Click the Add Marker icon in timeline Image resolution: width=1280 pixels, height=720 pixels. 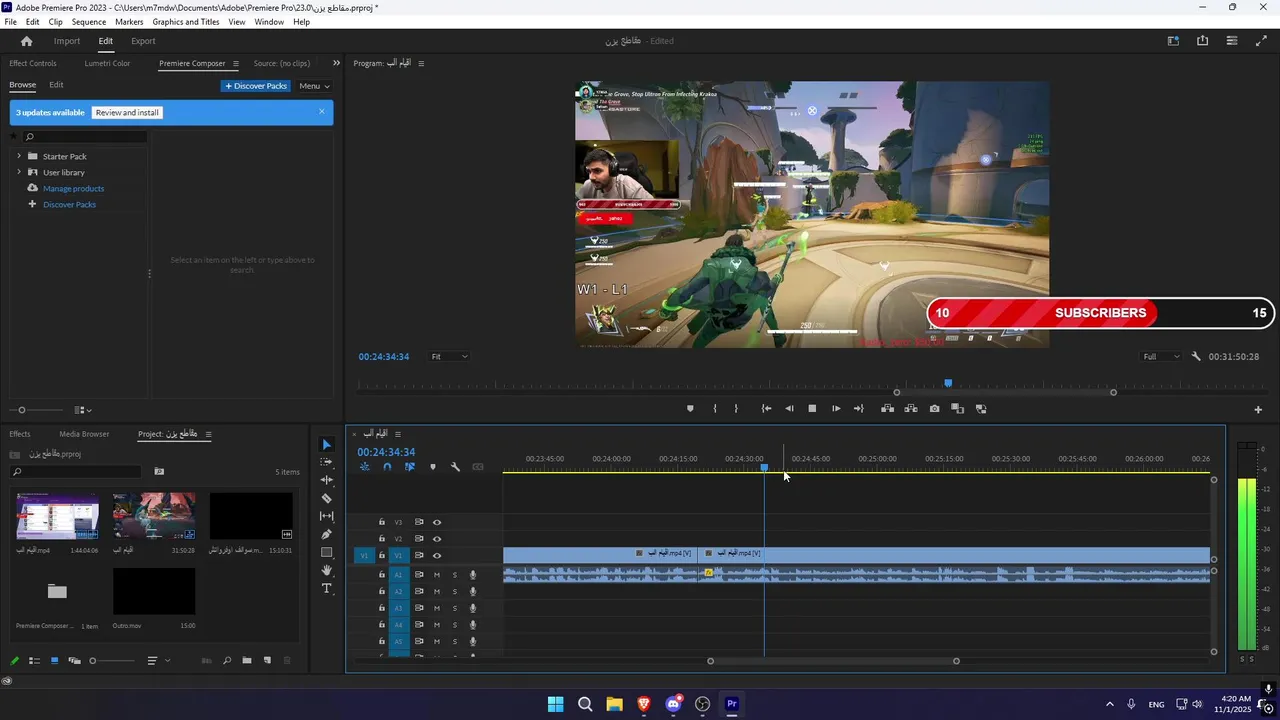click(x=433, y=467)
